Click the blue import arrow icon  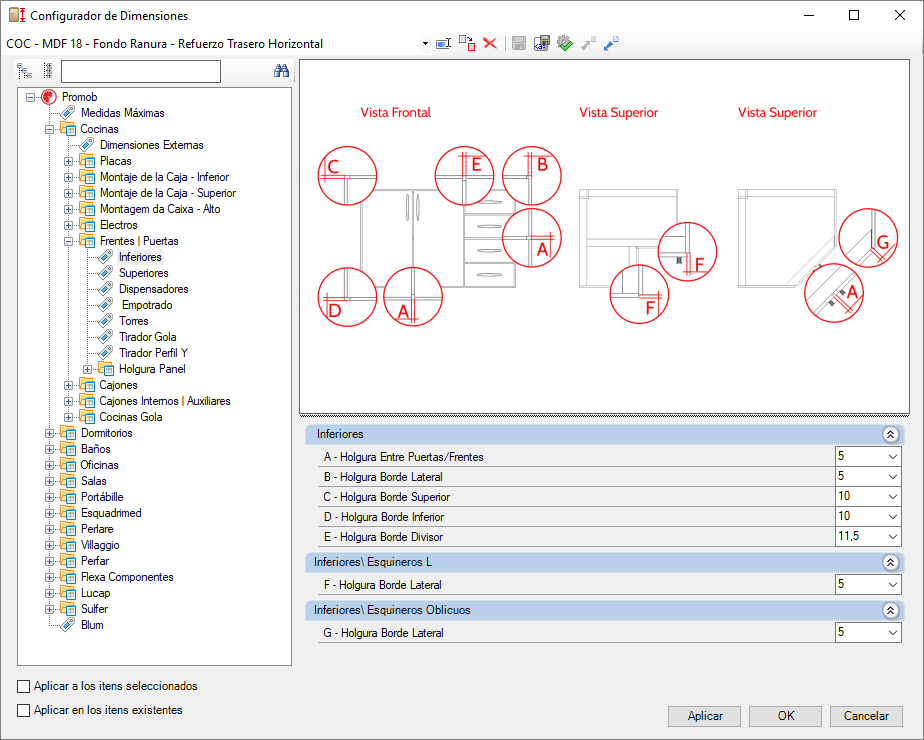pyautogui.click(x=611, y=44)
